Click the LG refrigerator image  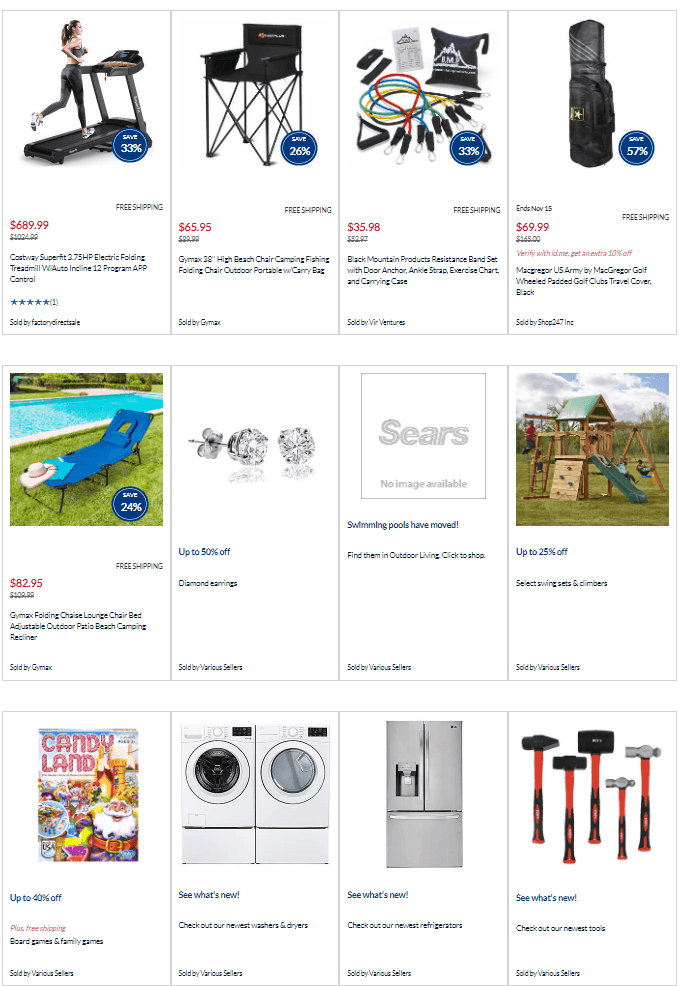click(424, 795)
